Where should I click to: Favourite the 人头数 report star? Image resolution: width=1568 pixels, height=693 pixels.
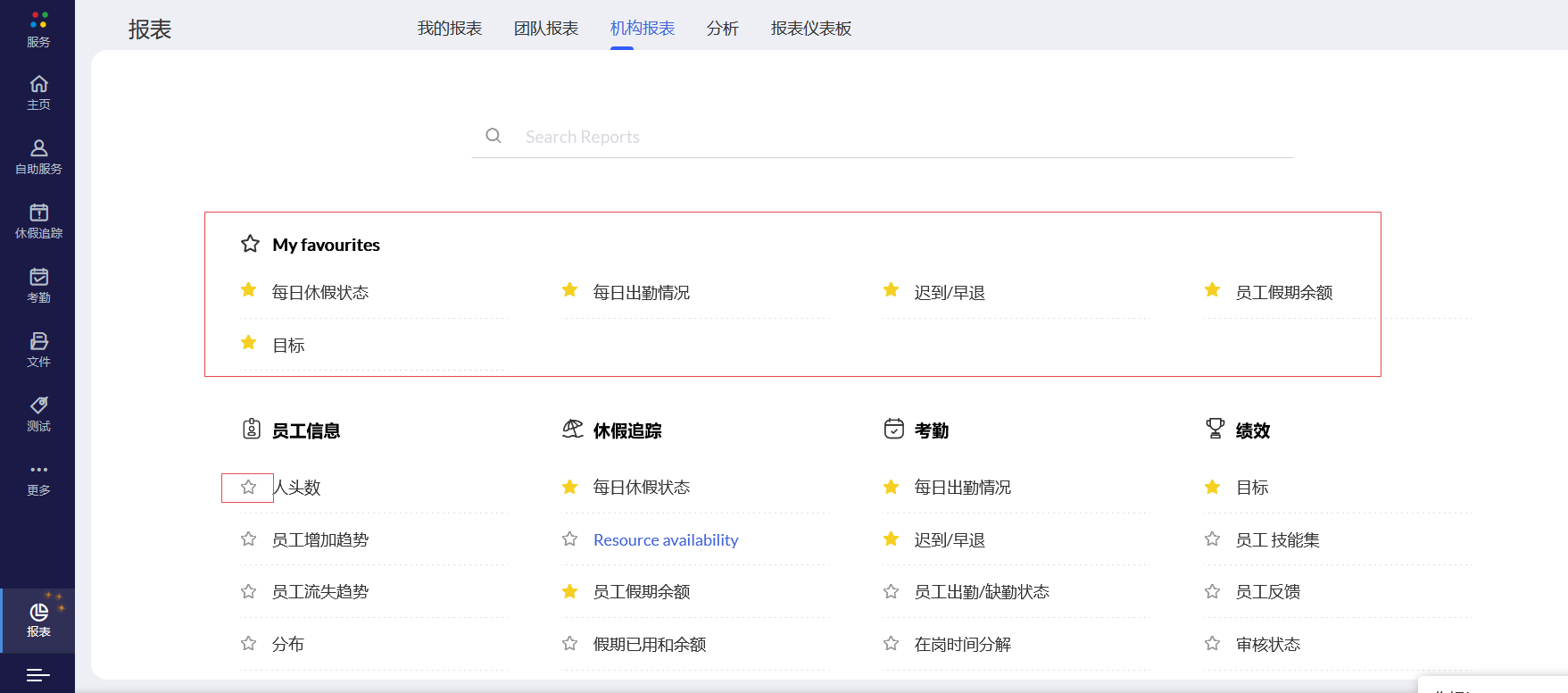(x=248, y=488)
